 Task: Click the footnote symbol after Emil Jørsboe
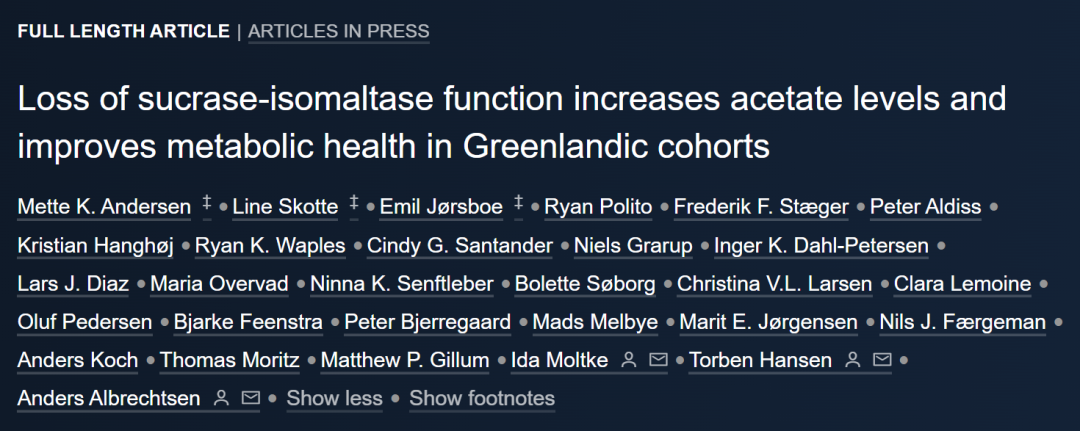point(519,204)
